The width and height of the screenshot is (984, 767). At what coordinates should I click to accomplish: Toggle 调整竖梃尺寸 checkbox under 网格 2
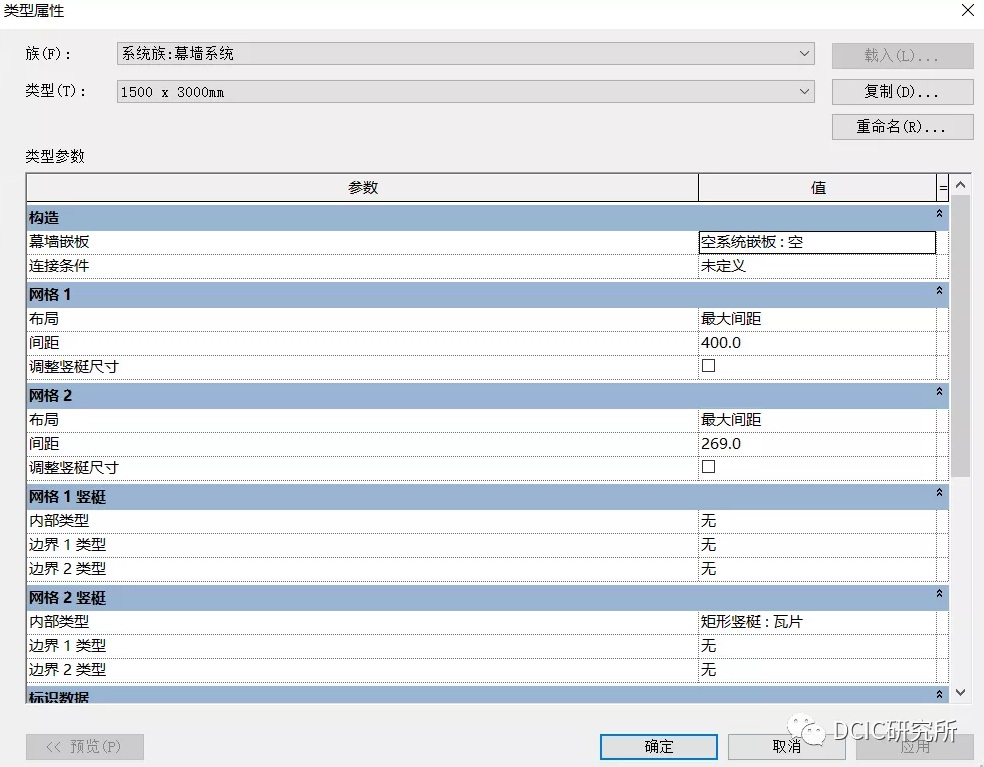click(709, 467)
